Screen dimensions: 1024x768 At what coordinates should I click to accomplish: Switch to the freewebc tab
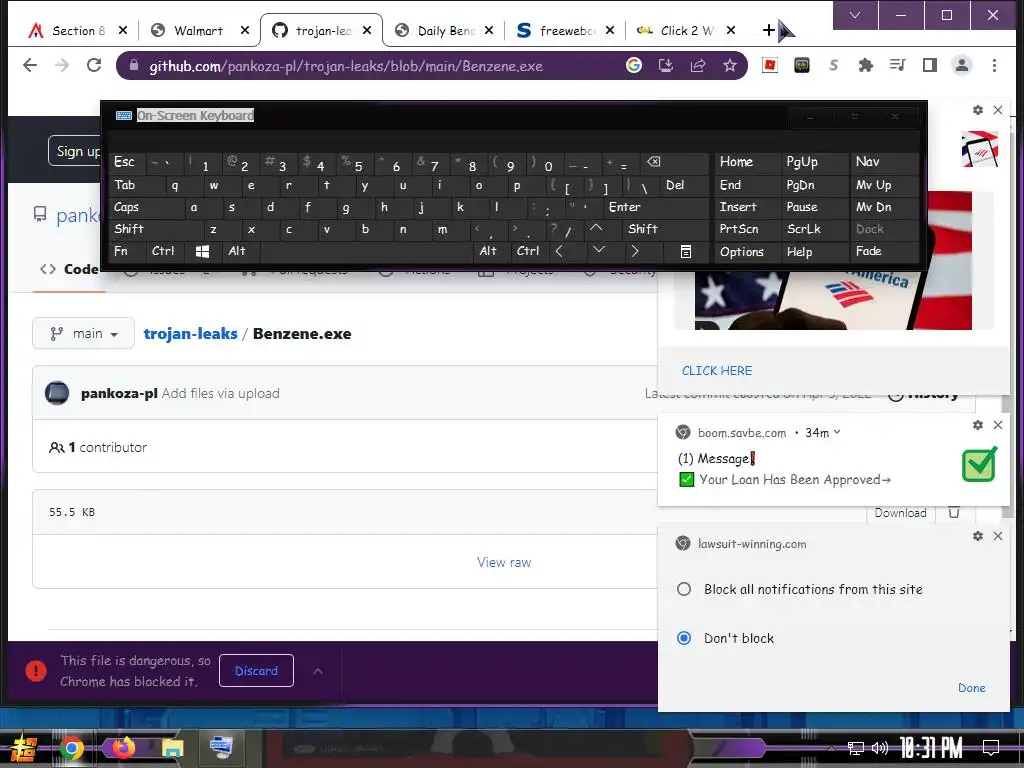pos(566,31)
